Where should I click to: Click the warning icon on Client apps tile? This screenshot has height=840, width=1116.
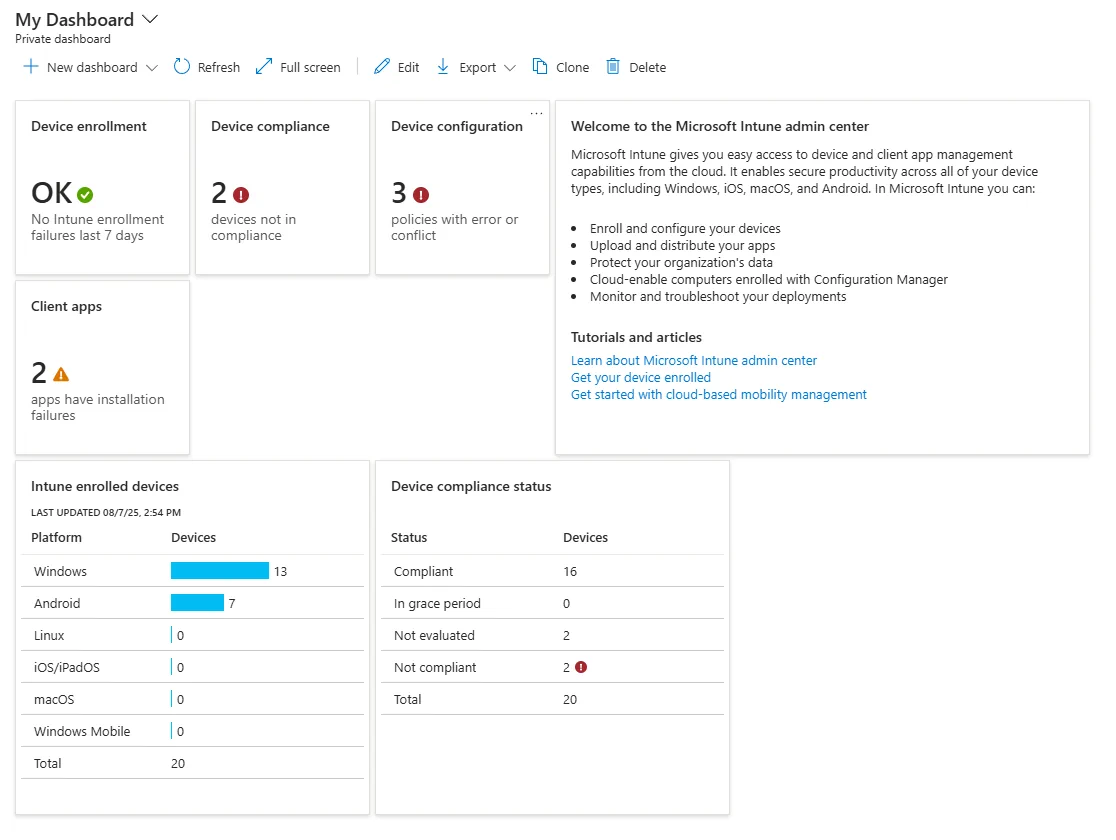coord(60,376)
